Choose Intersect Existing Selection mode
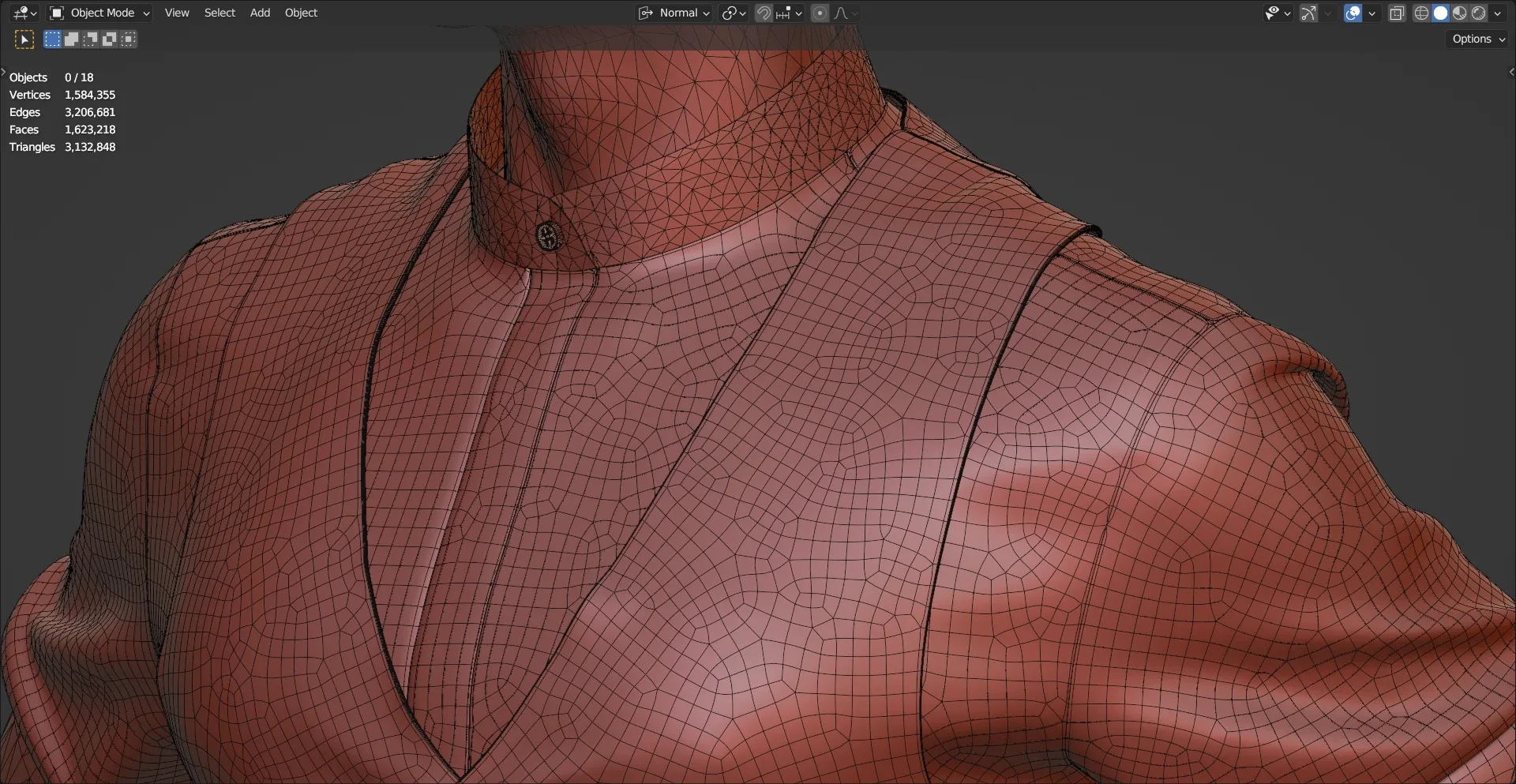 click(128, 39)
